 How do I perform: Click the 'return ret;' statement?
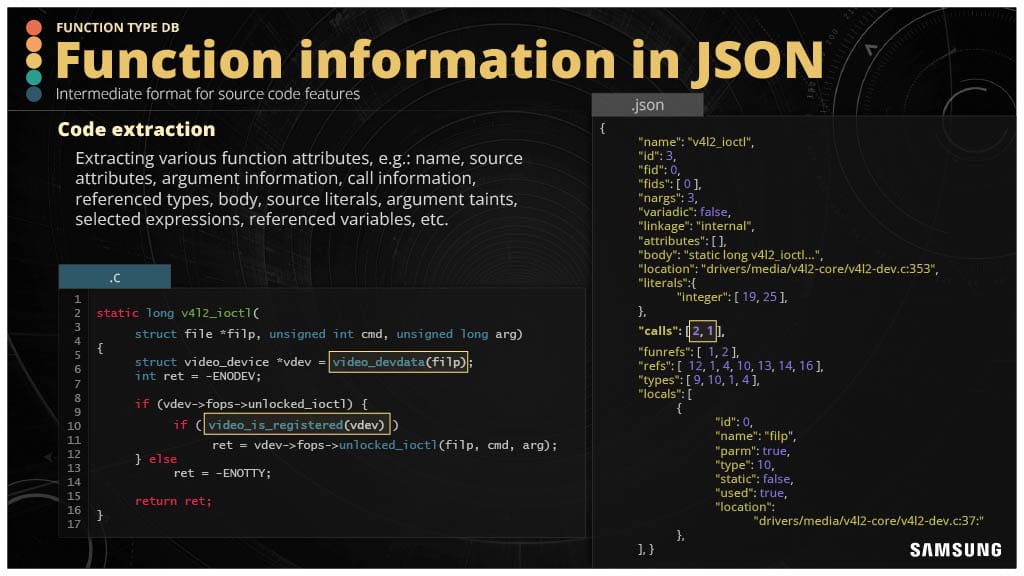pyautogui.click(x=173, y=501)
